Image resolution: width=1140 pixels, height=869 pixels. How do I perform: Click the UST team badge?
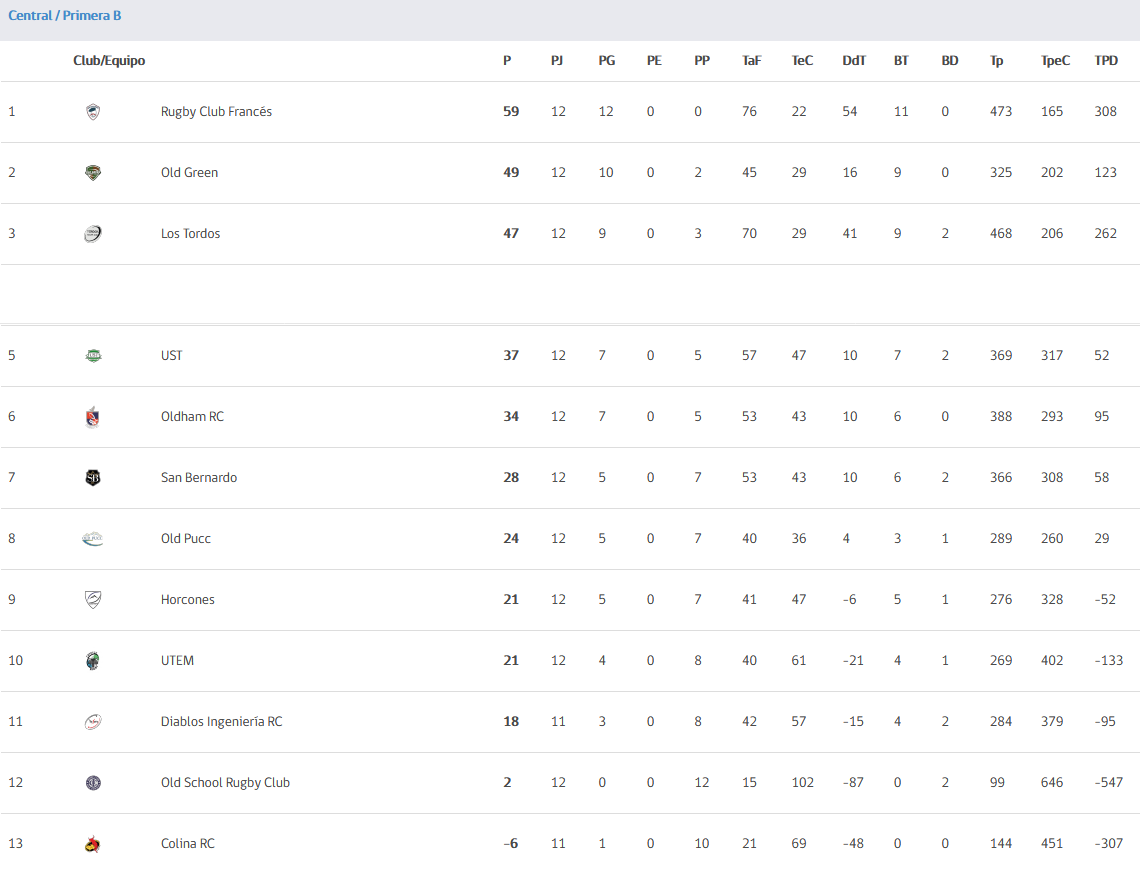coord(93,356)
